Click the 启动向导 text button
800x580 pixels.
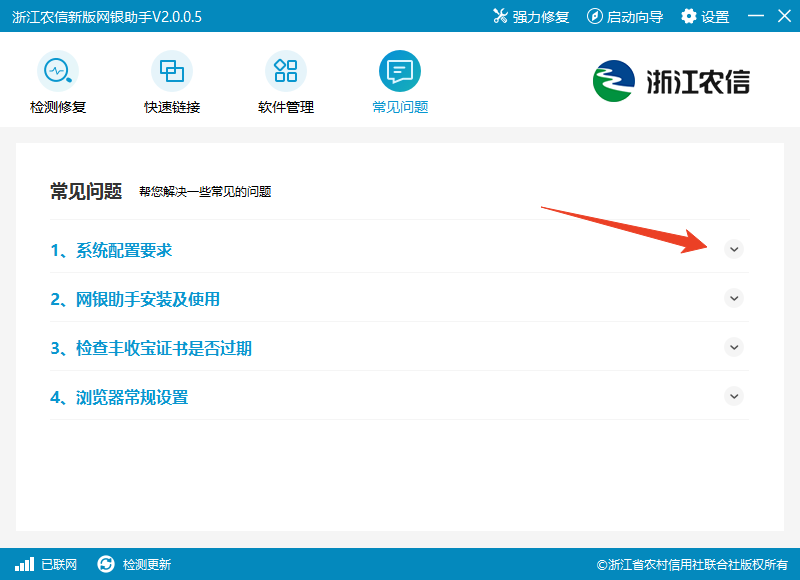[635, 17]
